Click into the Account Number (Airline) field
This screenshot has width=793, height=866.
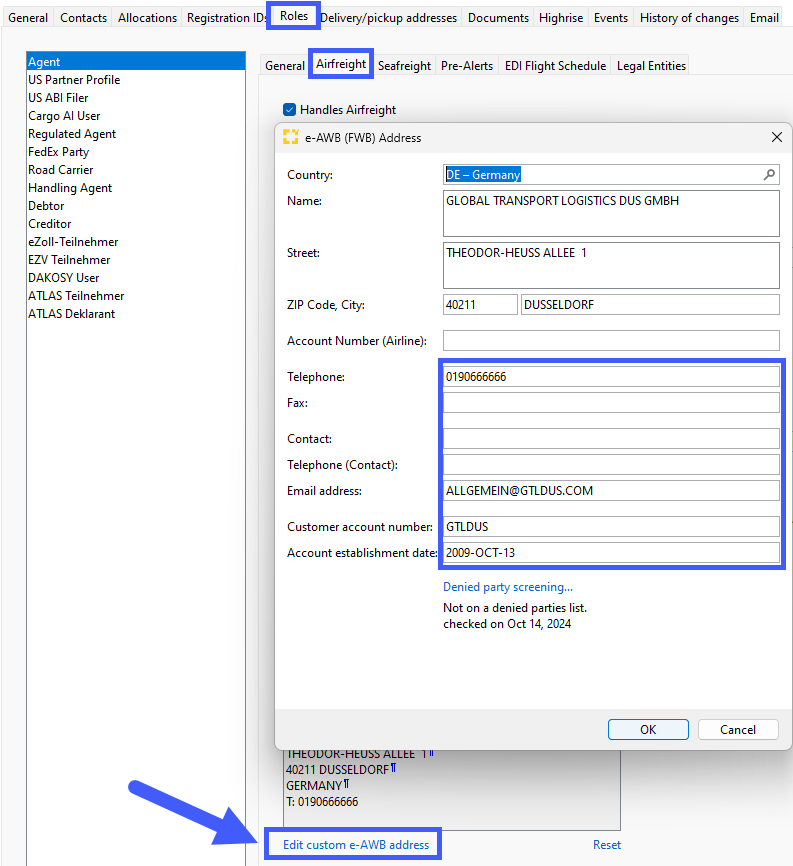coord(610,341)
